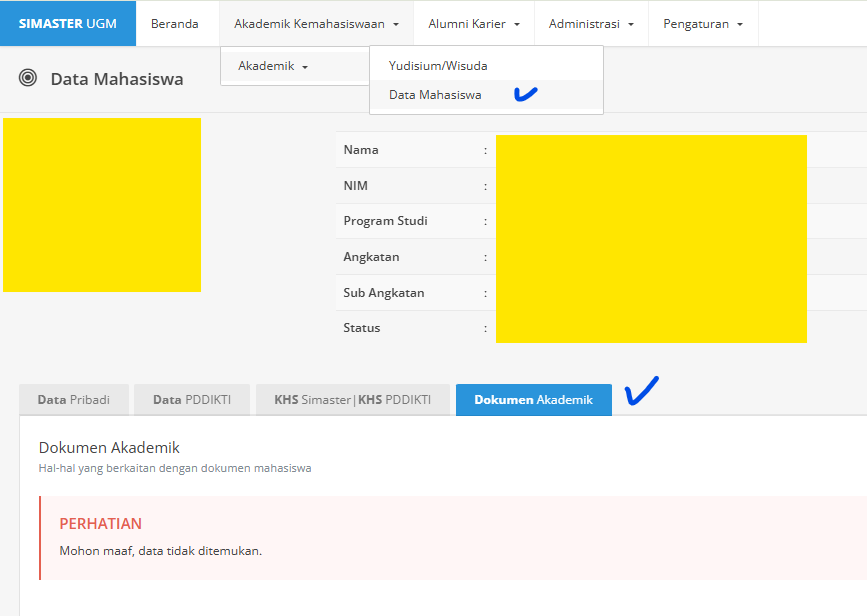Click the blue checkmark beside Data Mahasiswa
Image resolution: width=867 pixels, height=616 pixels.
[525, 94]
